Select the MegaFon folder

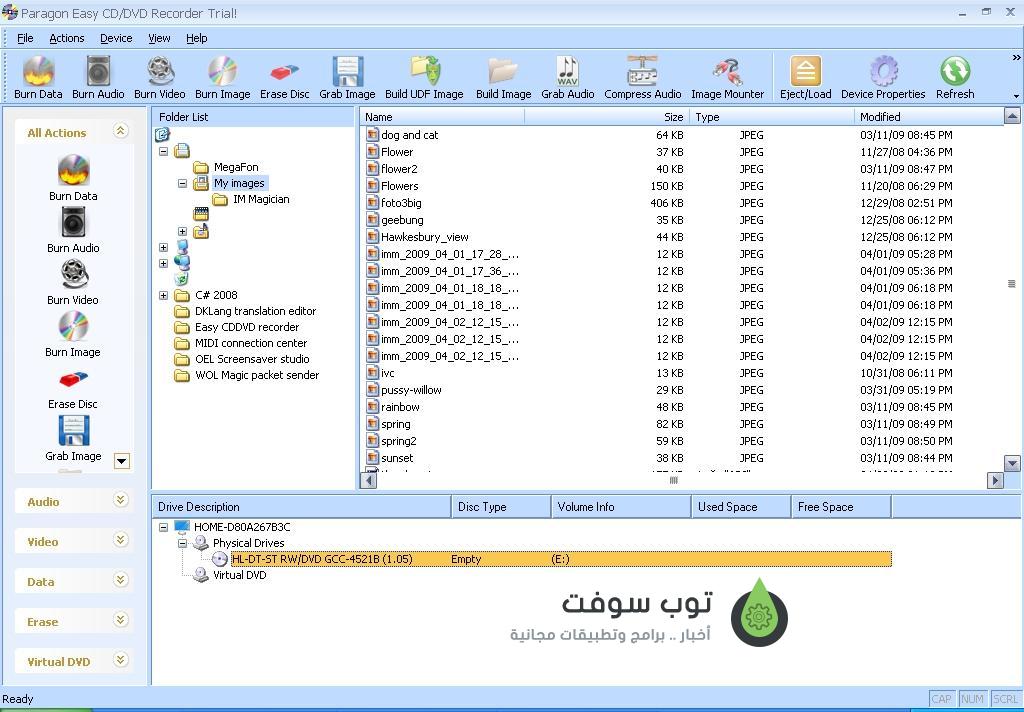pyautogui.click(x=236, y=167)
